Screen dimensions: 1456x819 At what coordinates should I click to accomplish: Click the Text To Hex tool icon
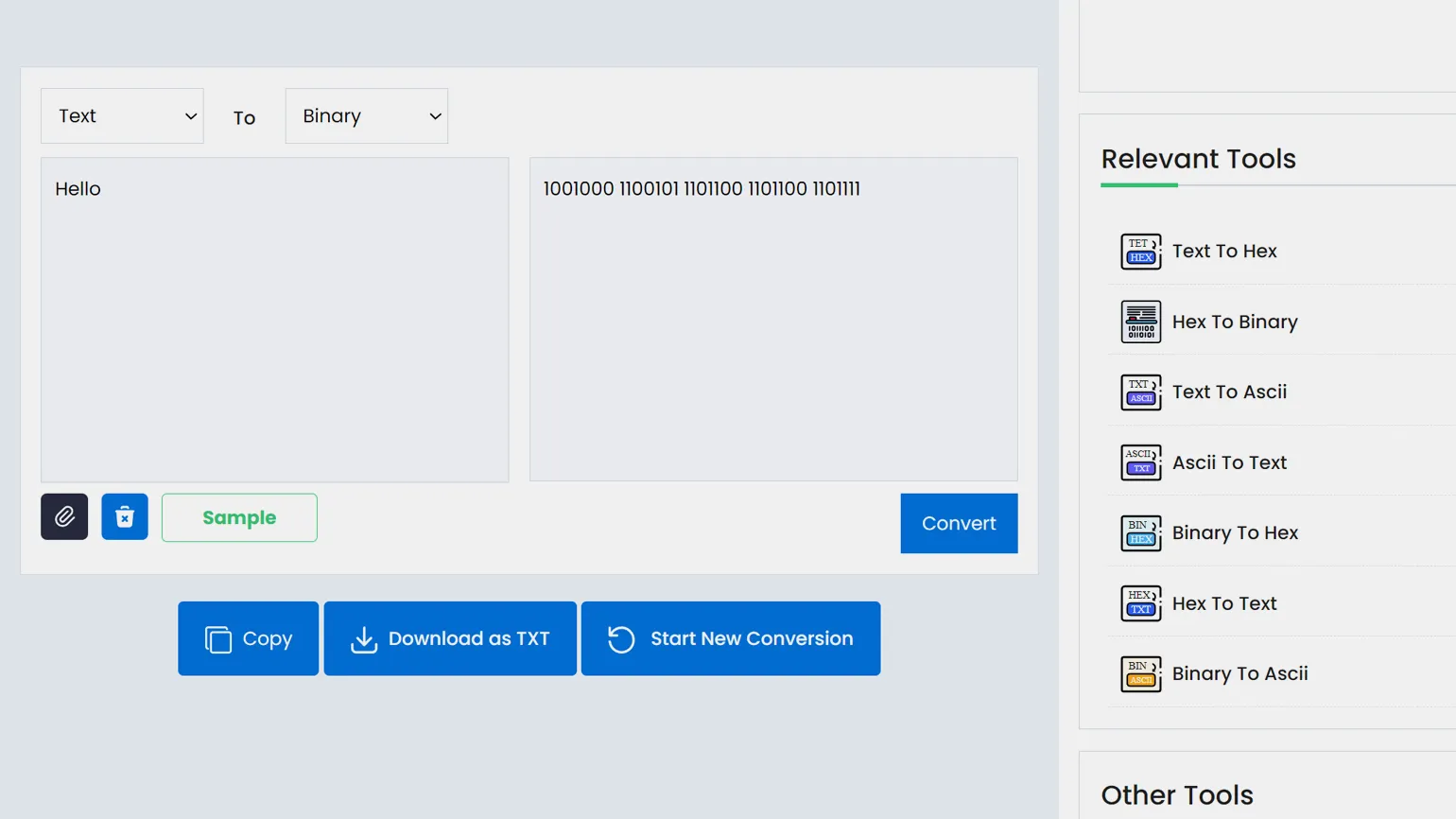(x=1140, y=252)
